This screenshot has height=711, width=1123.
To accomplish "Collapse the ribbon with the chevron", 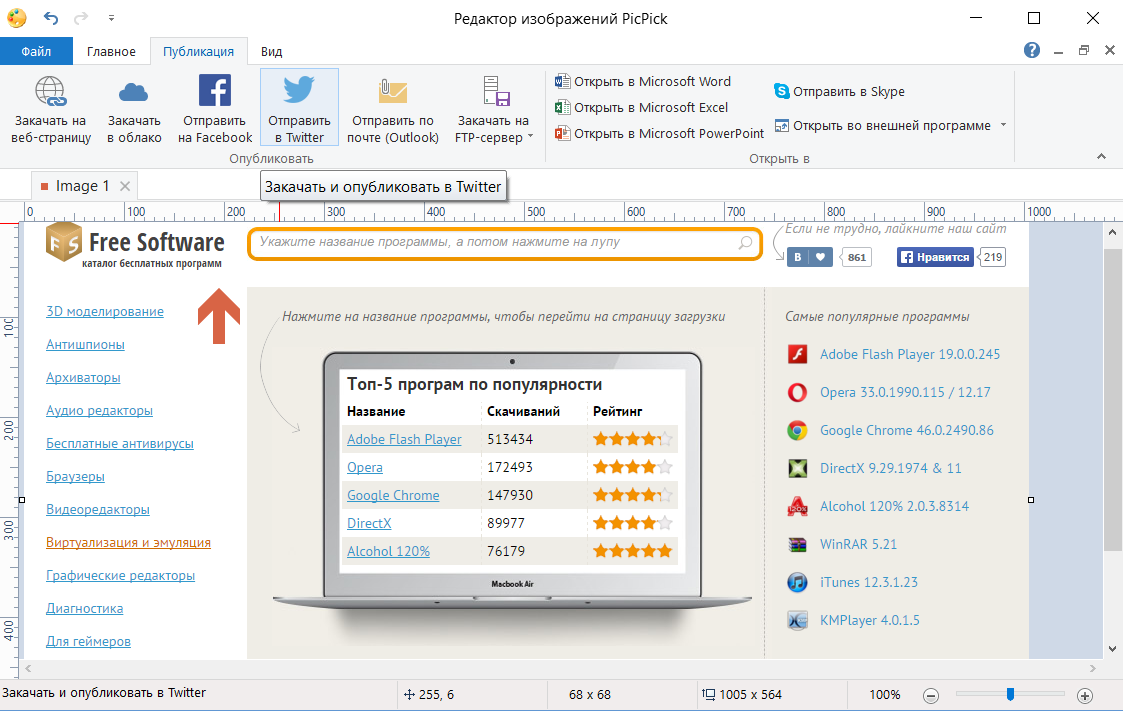I will tap(1101, 157).
